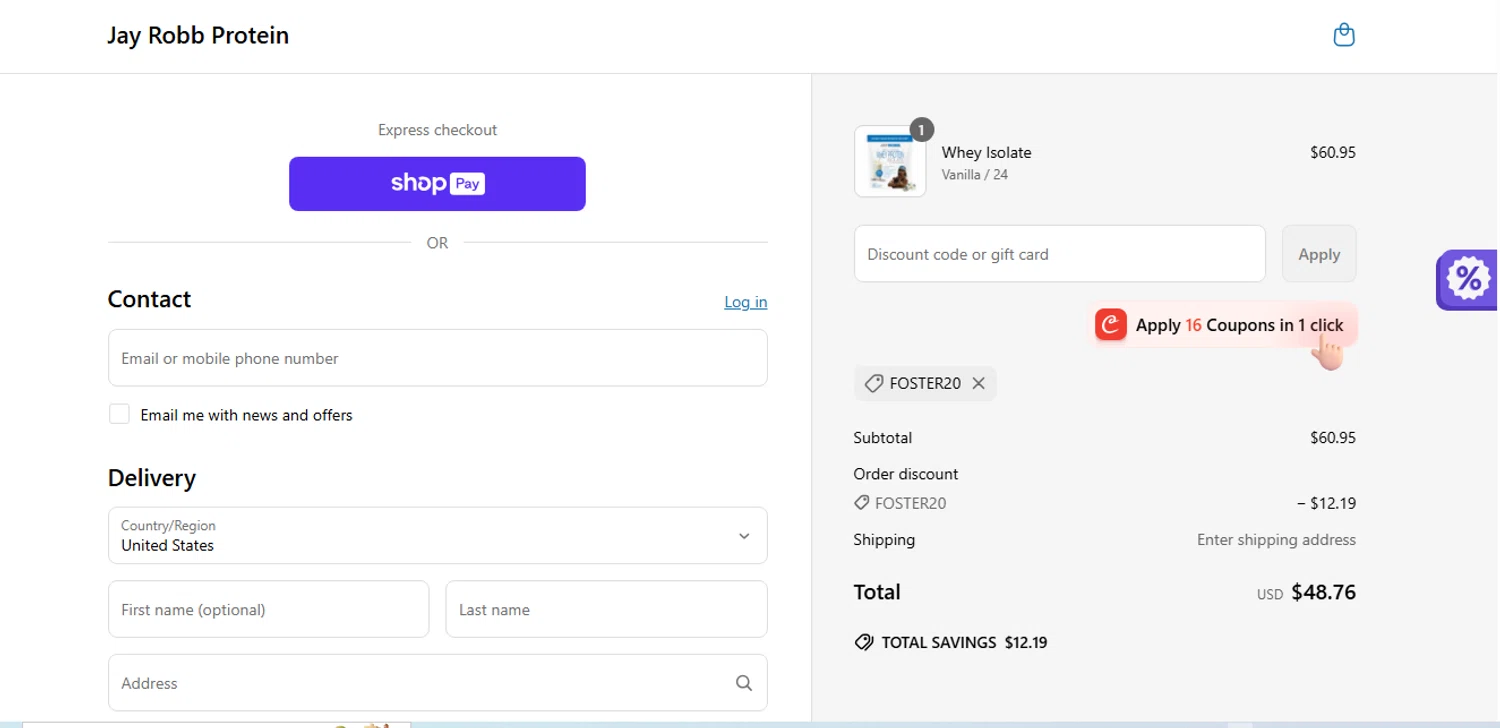Click the Whey Isolate product name
This screenshot has width=1500, height=728.
pyautogui.click(x=986, y=152)
